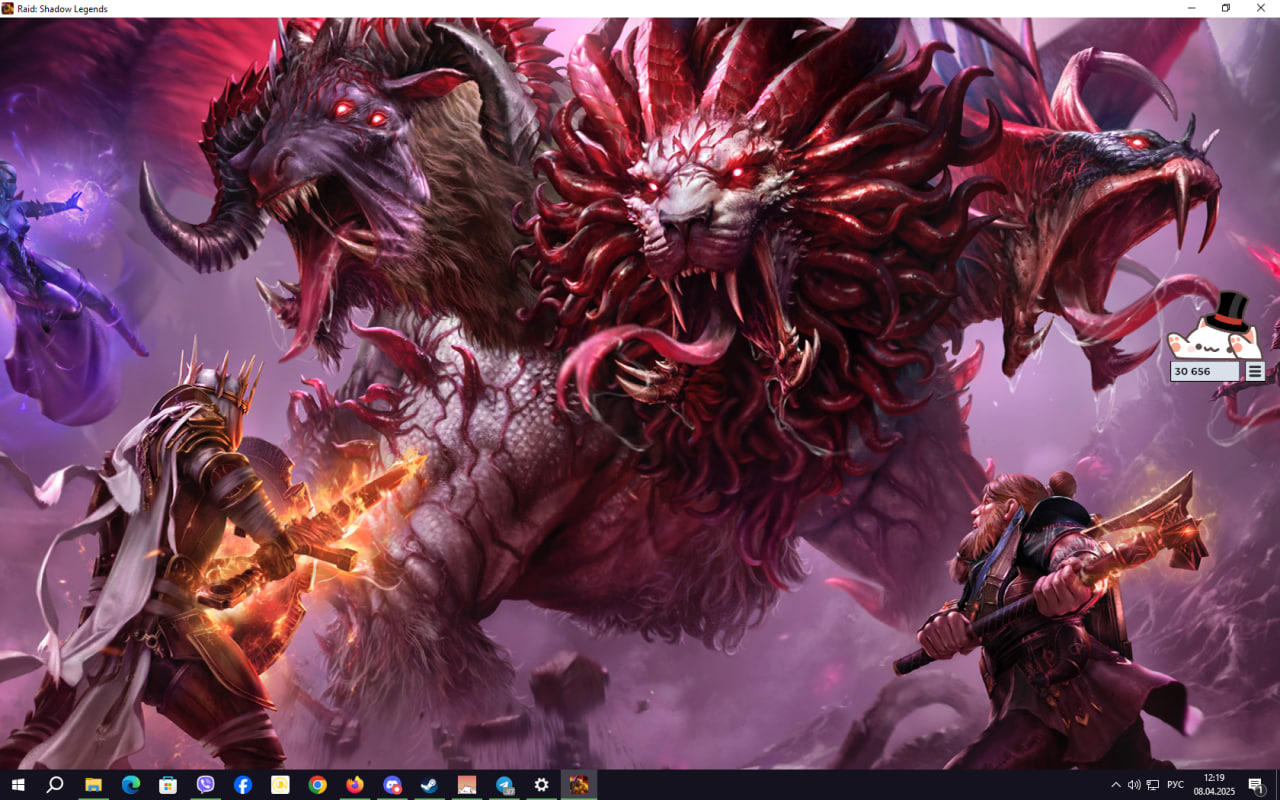1280x800 pixels.
Task: Switch to Firefox in the taskbar
Action: [355, 785]
